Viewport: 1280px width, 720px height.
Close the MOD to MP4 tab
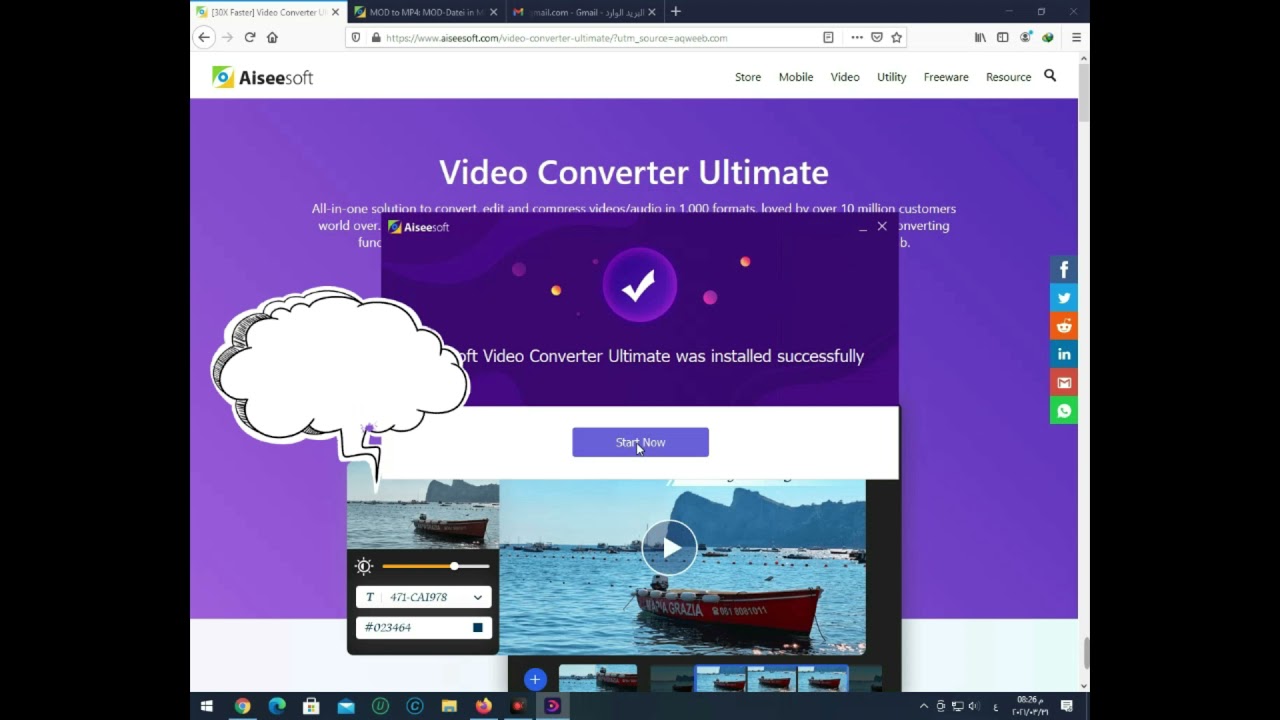click(x=493, y=12)
